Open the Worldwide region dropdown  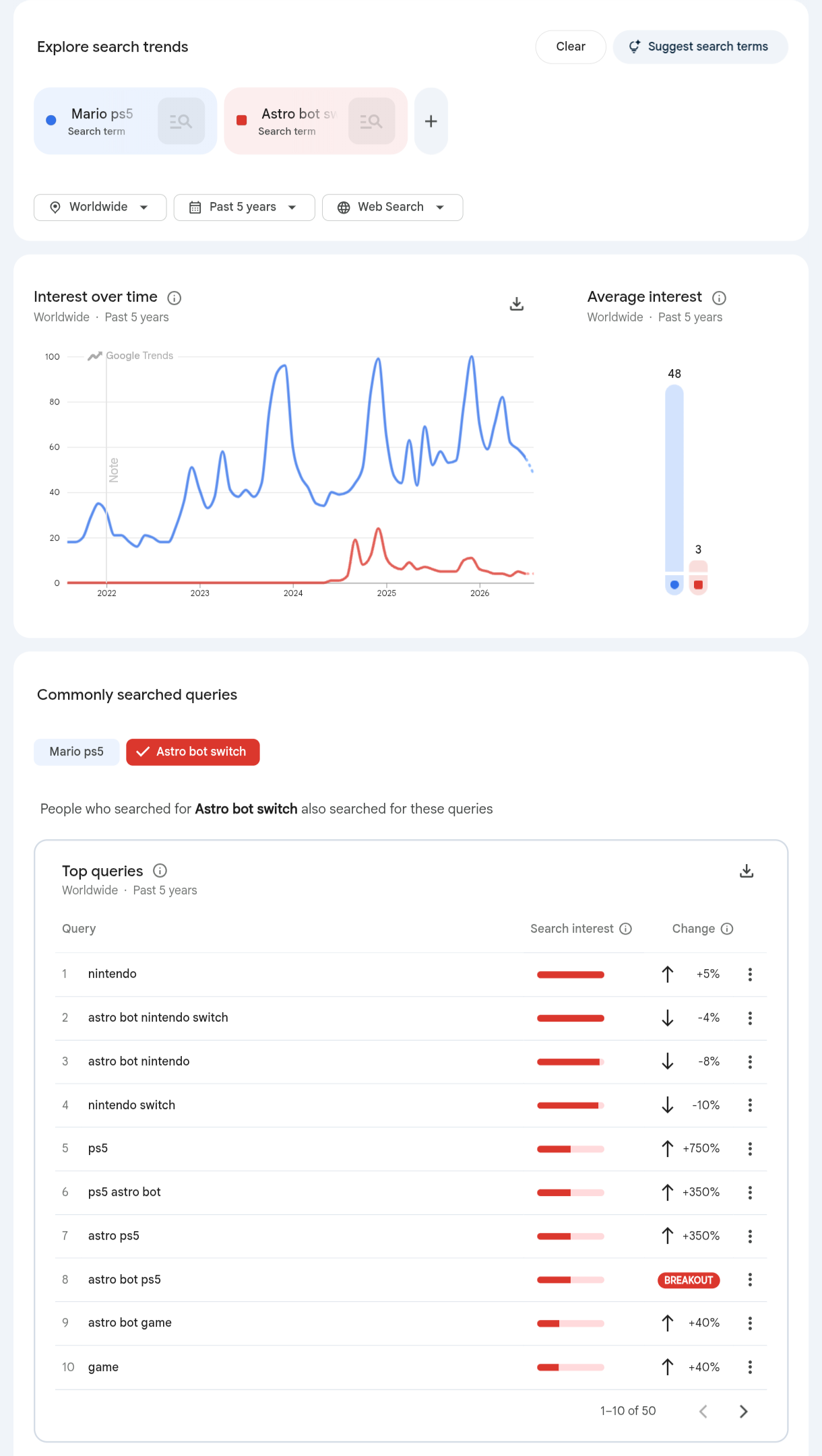point(100,207)
